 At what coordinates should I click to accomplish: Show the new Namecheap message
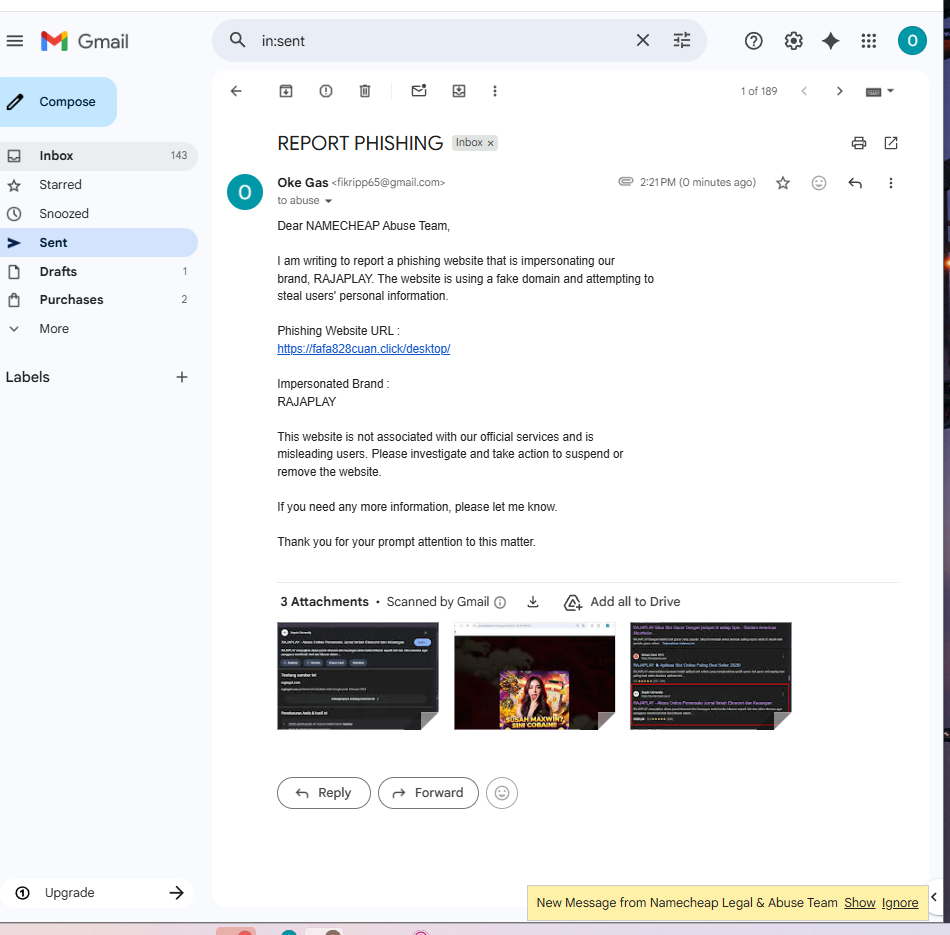(860, 903)
